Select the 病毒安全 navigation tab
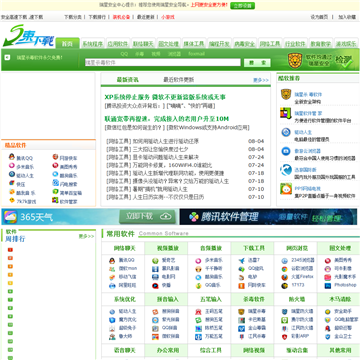 [x=245, y=44]
